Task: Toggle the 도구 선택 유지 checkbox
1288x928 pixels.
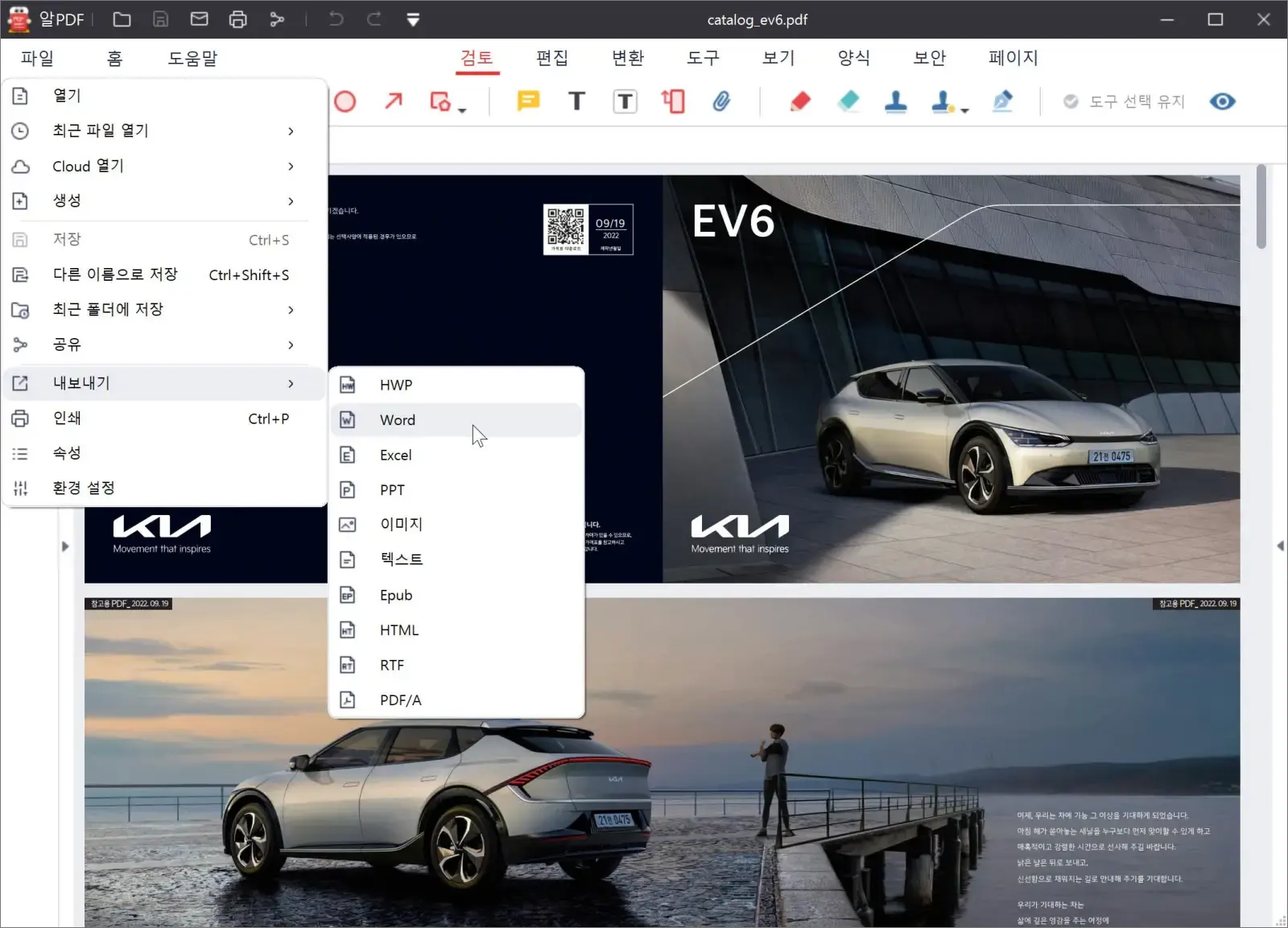Action: [1071, 101]
